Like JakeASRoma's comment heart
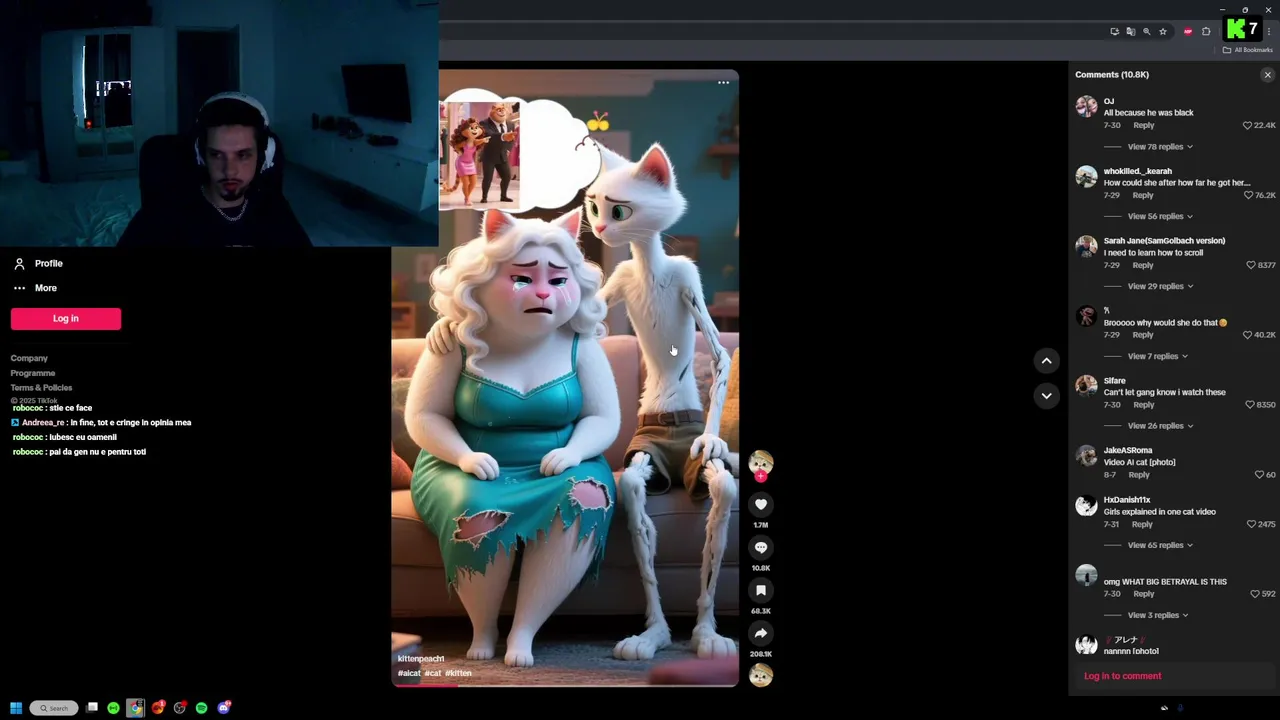Viewport: 1280px width, 720px height. (x=1259, y=475)
